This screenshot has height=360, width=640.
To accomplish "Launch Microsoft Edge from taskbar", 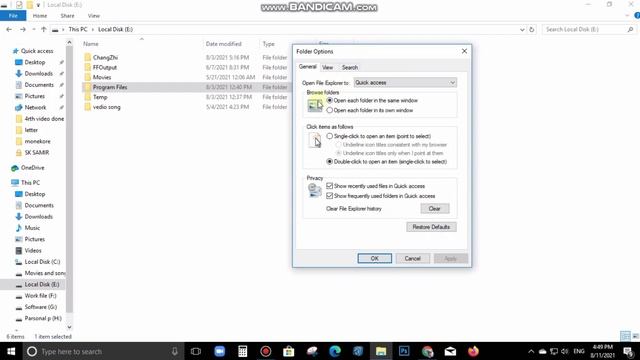I will (335, 351).
